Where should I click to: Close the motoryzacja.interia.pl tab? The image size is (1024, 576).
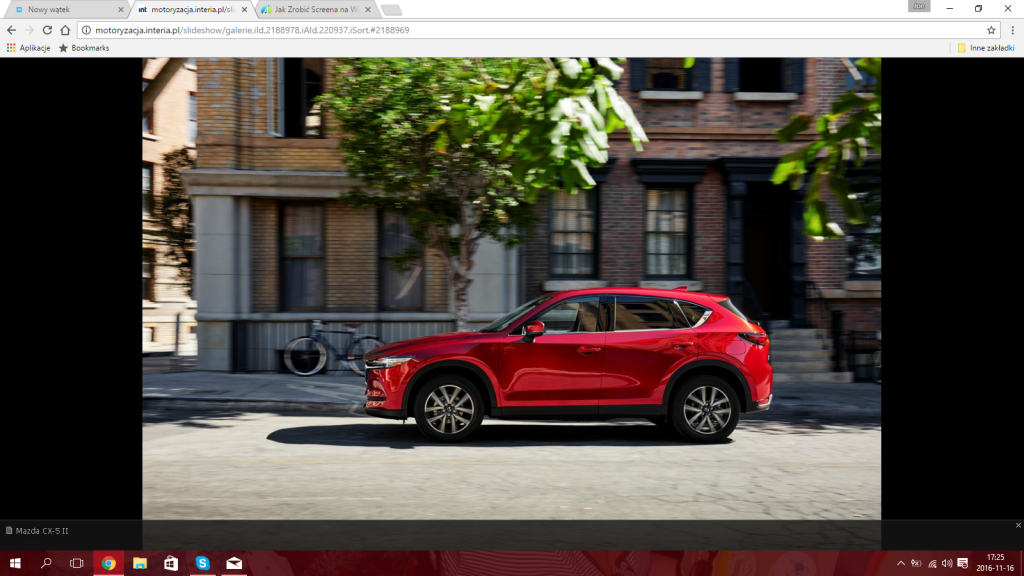[244, 9]
